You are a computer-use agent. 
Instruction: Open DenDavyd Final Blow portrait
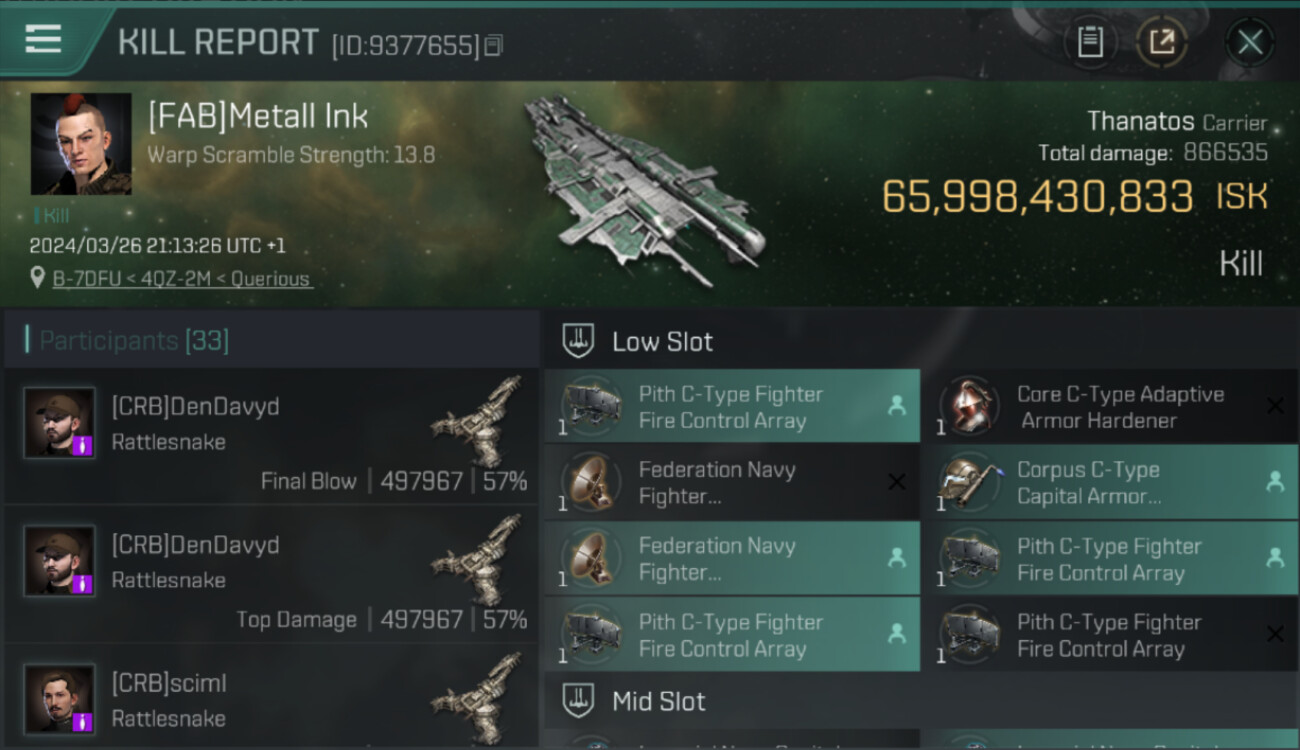tap(60, 423)
